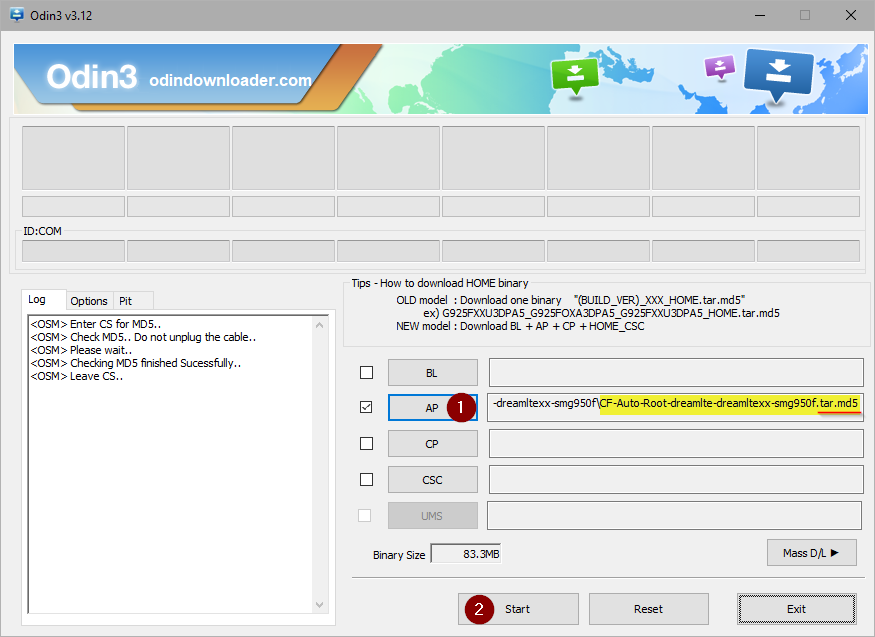875x637 pixels.
Task: Click the 'Please wait..' log line
Action: pos(81,350)
